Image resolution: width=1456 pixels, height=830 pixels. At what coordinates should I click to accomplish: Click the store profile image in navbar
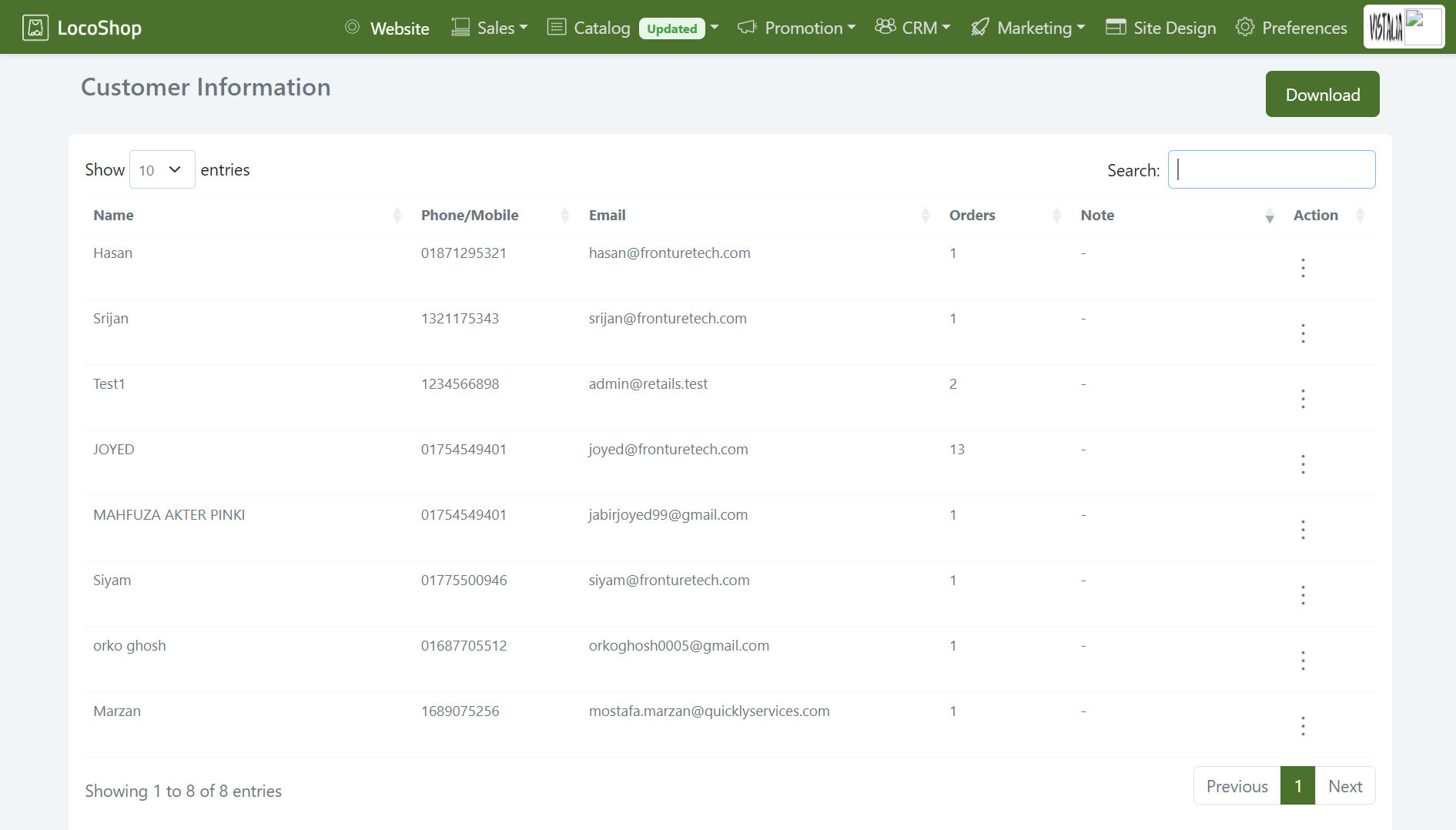(1404, 27)
